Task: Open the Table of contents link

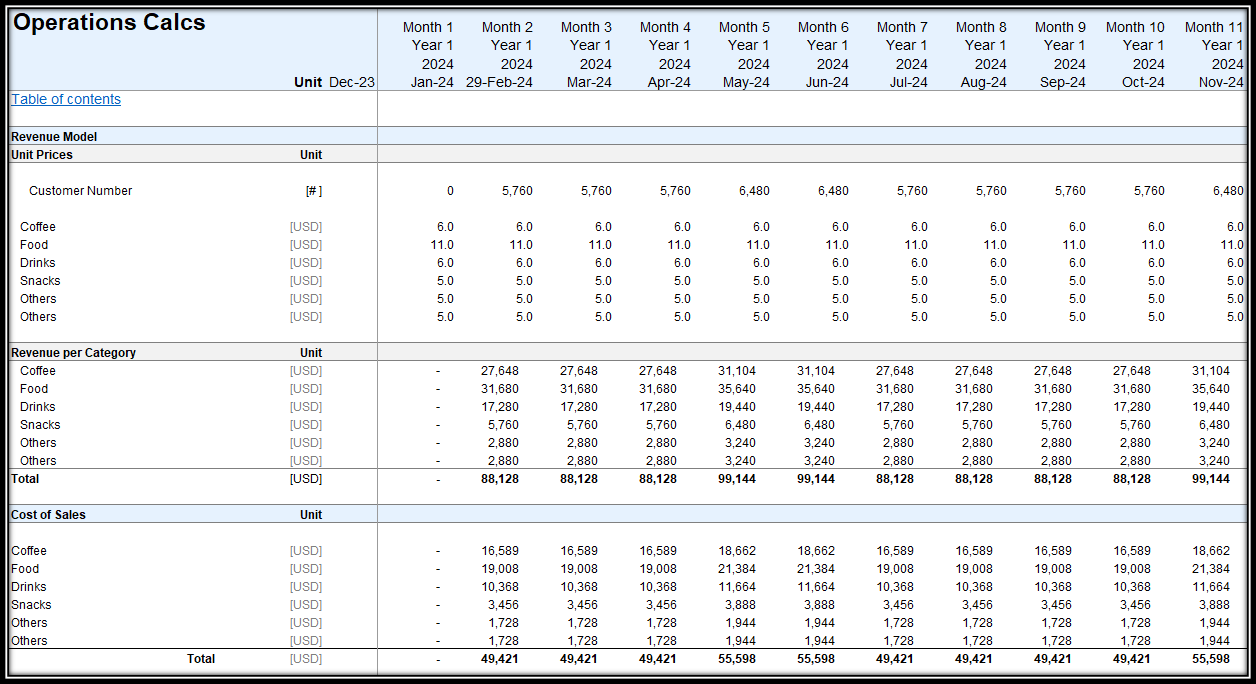Action: click(x=66, y=99)
